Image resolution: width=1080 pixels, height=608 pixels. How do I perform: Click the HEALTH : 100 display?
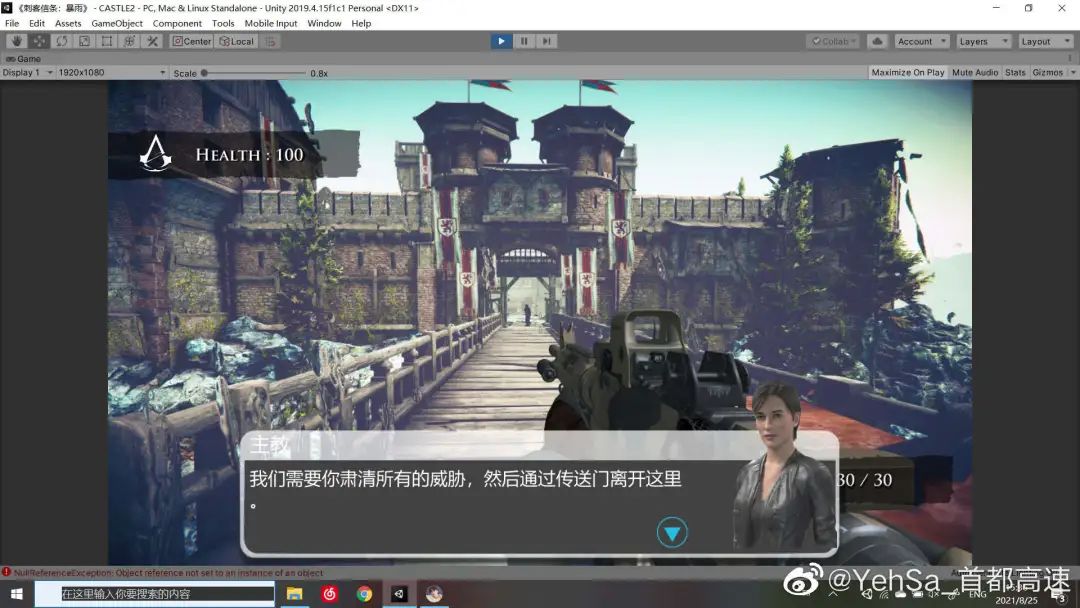[x=249, y=155]
